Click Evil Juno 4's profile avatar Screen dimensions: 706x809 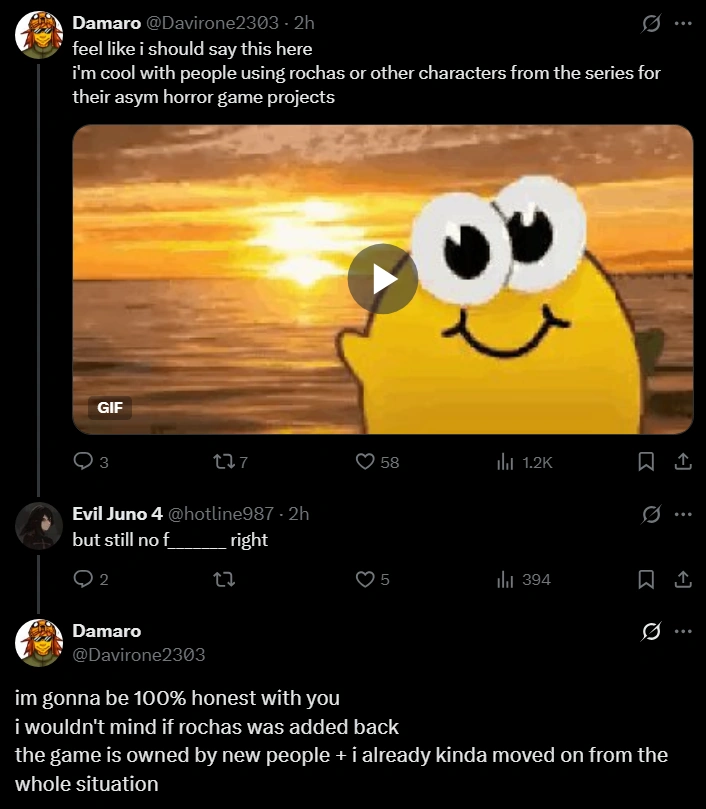(39, 526)
